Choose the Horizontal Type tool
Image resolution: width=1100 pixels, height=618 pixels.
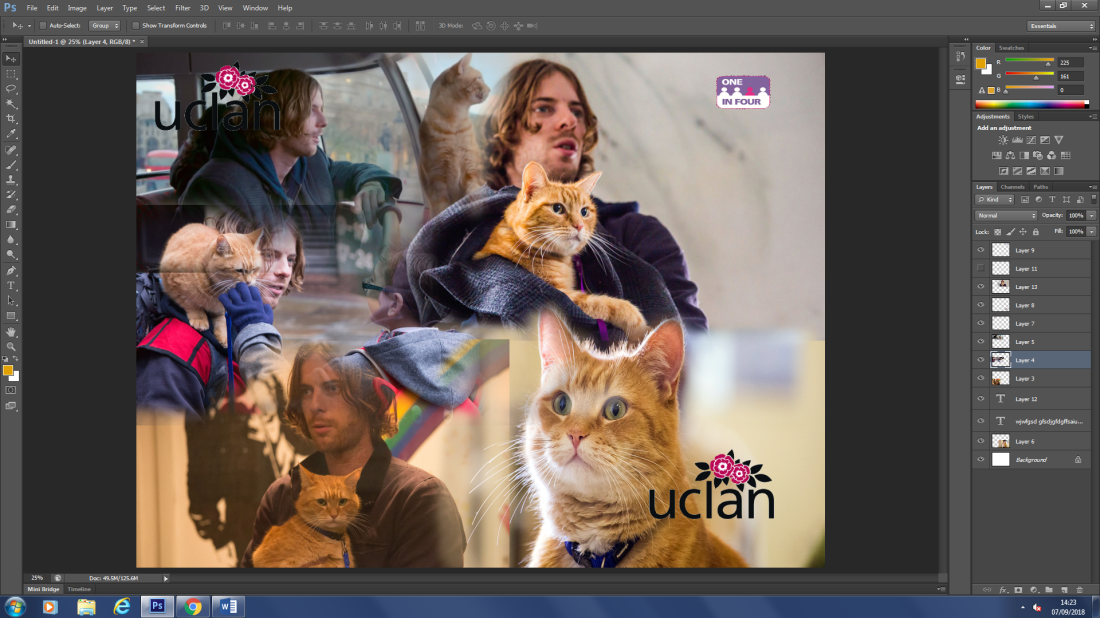(11, 286)
